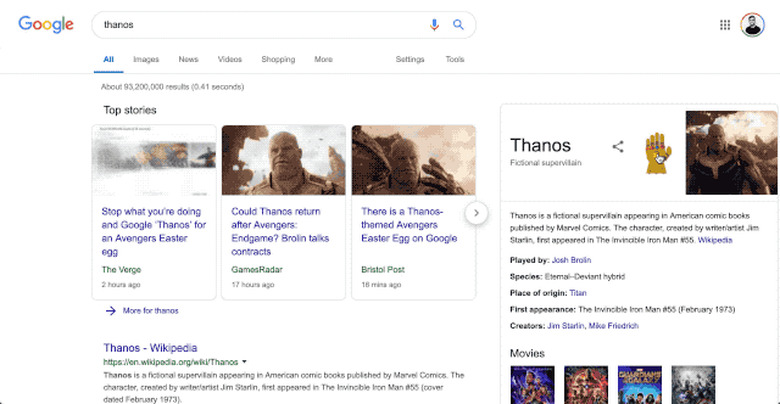Click the Thanos knowledge panel photo

[x=731, y=153]
